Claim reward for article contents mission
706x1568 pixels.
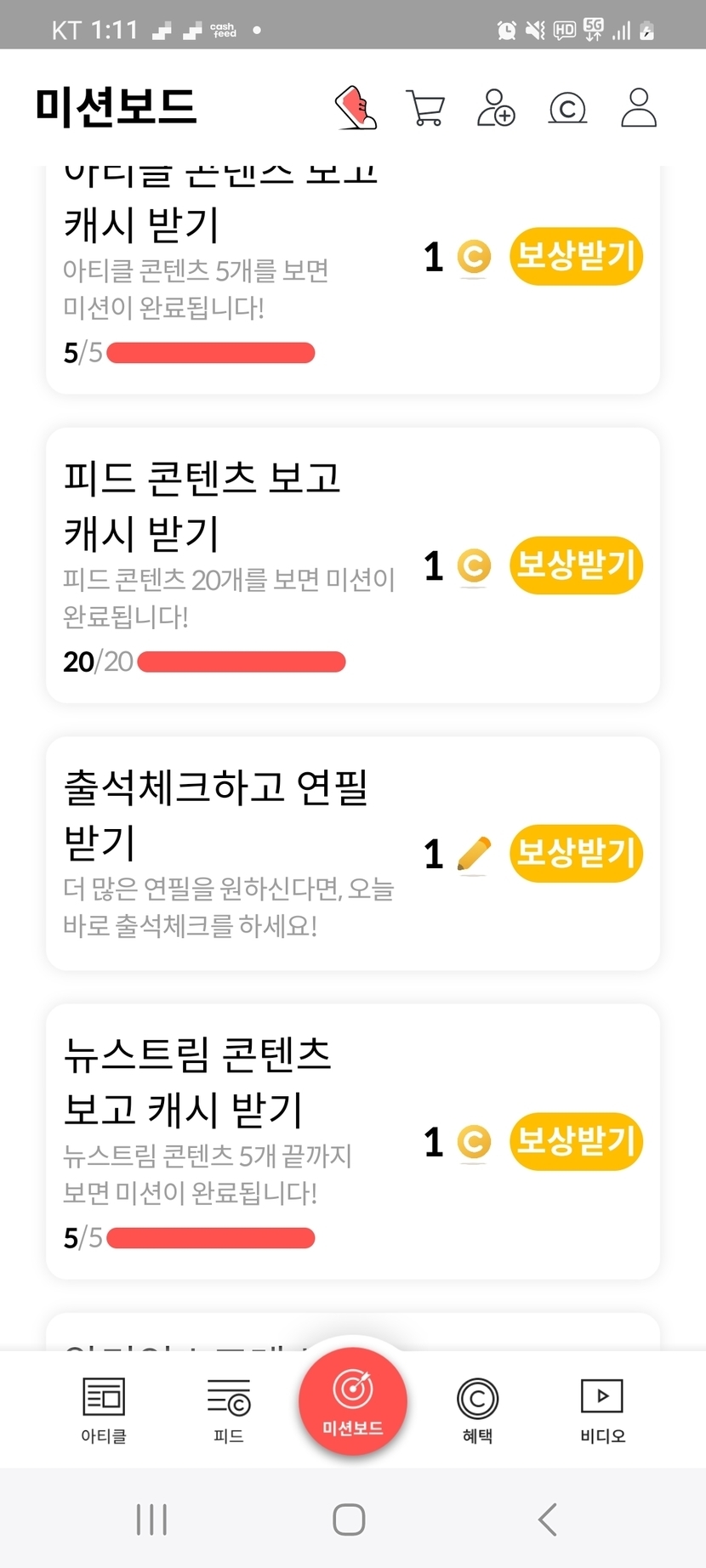576,256
